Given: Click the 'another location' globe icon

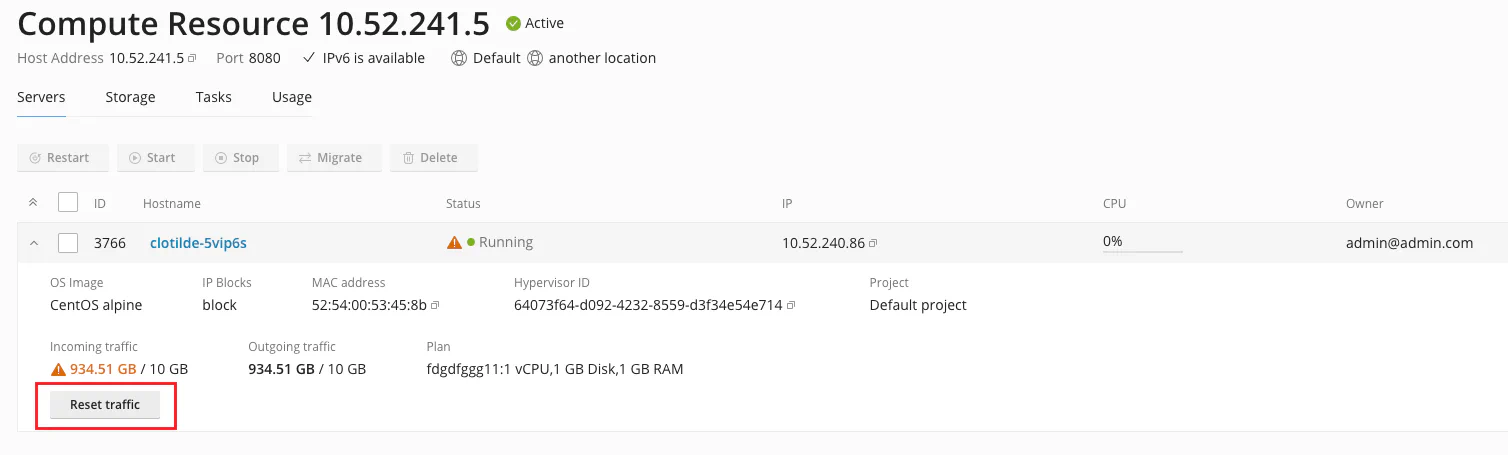Looking at the screenshot, I should pyautogui.click(x=535, y=58).
